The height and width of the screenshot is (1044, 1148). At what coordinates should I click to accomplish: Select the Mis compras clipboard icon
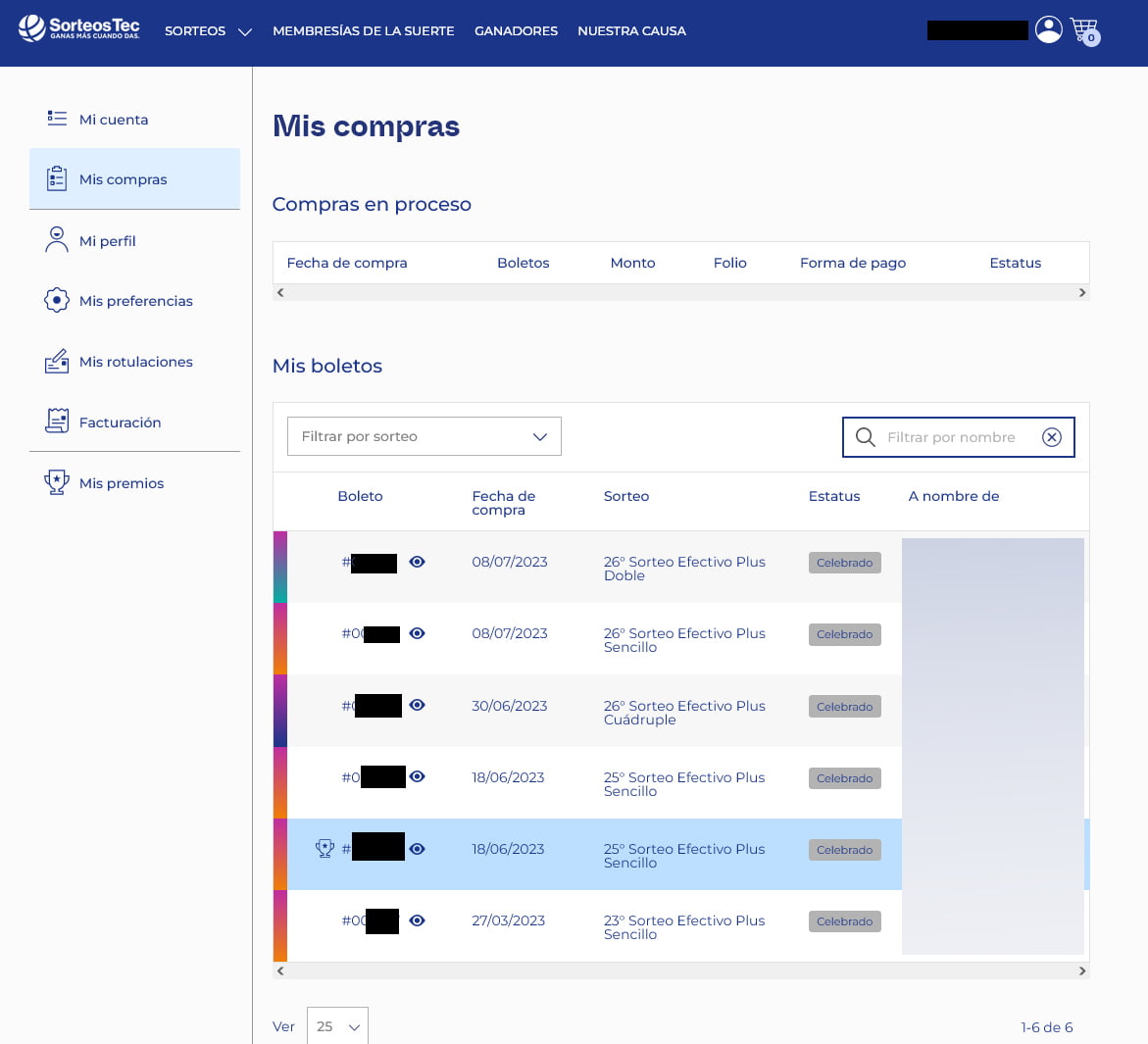point(57,178)
